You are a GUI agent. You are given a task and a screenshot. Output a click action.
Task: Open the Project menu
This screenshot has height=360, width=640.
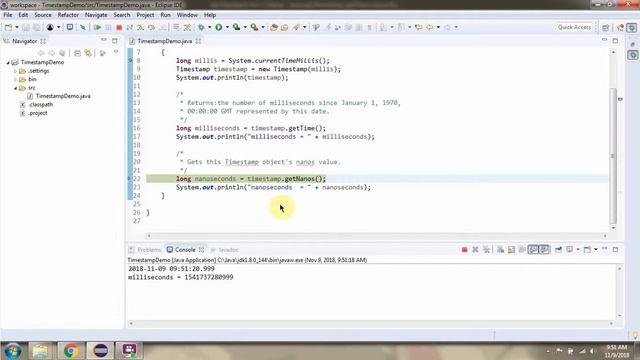[x=145, y=15]
